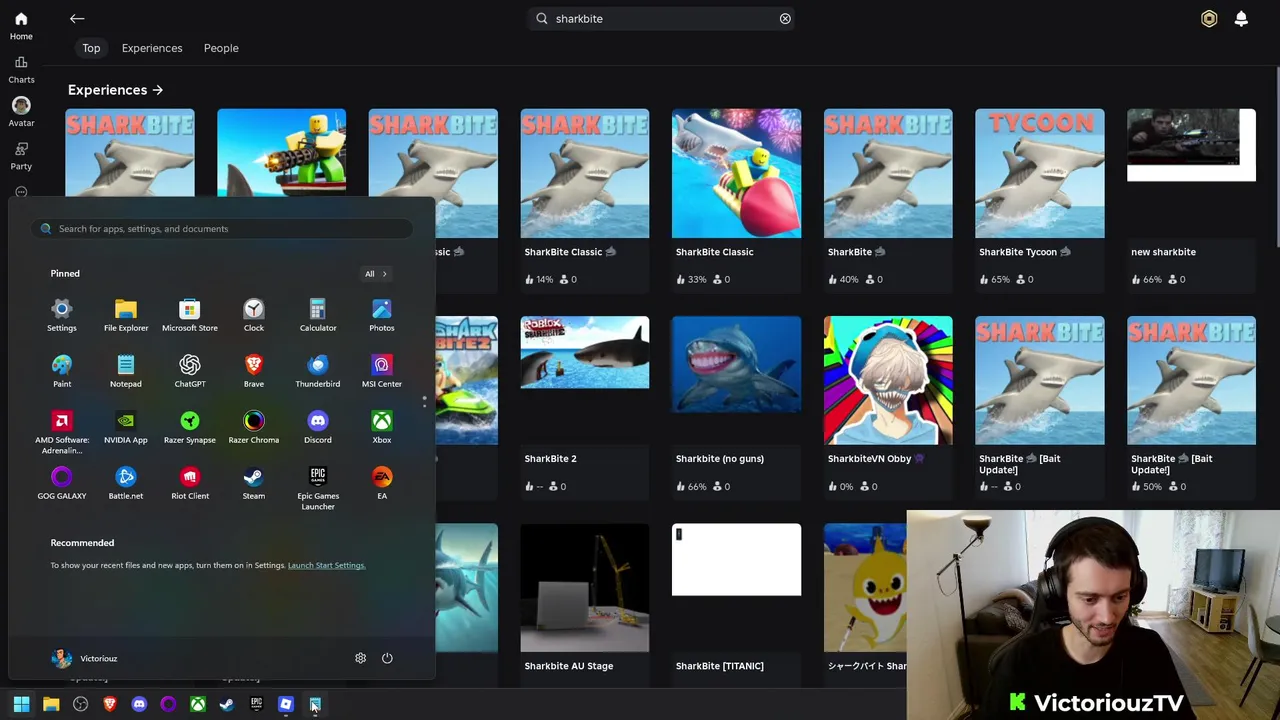Go back with the Roblox arrow
1280x720 pixels.
77,18
